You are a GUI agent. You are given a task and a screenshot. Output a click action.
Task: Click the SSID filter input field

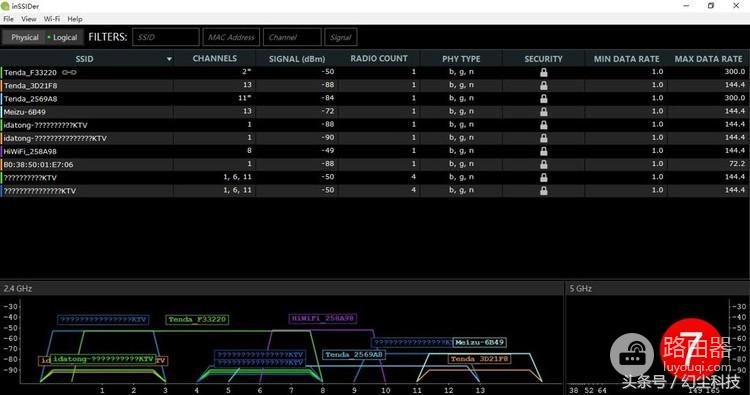point(166,37)
